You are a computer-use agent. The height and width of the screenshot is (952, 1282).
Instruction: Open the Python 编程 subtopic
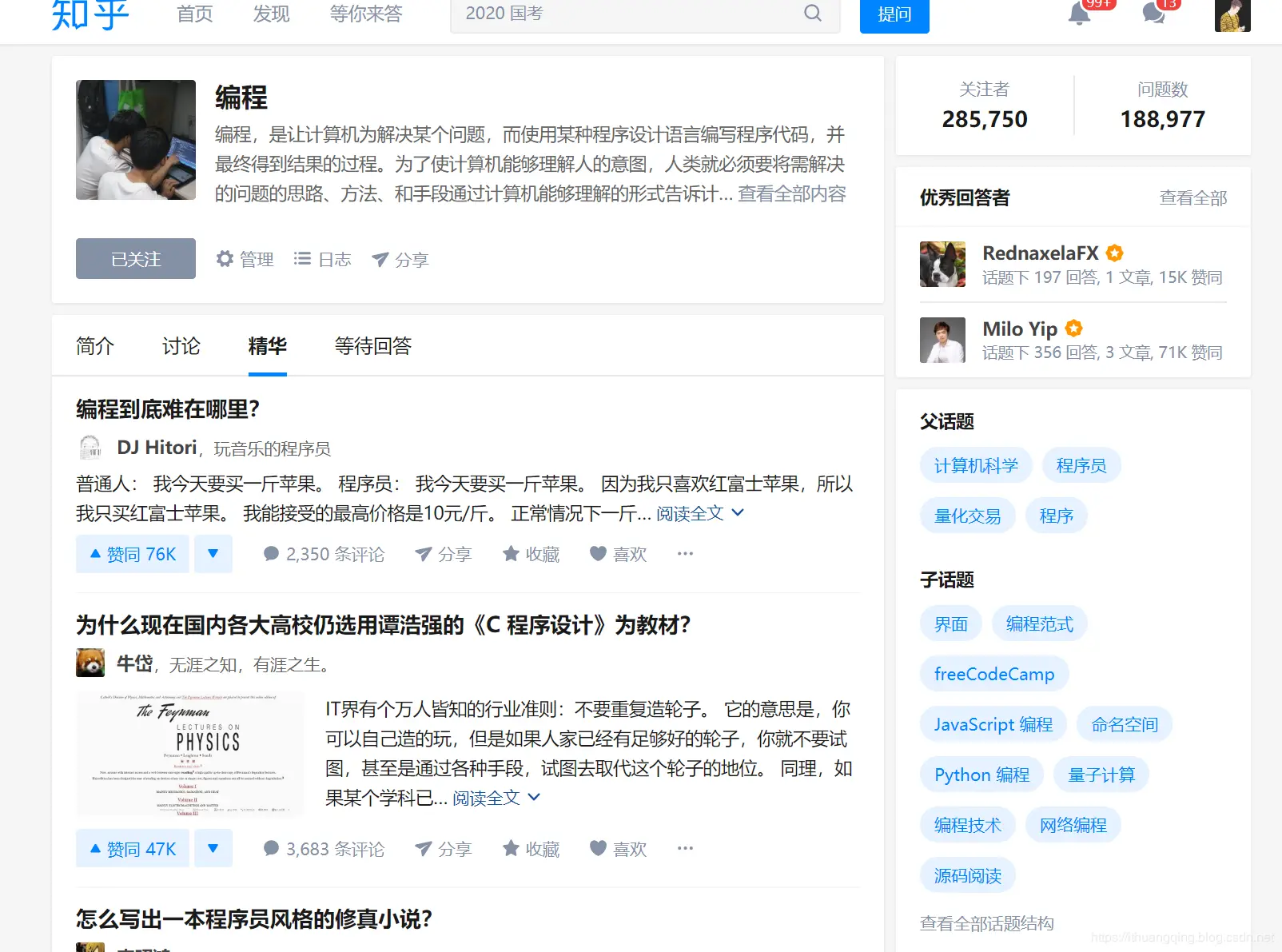pos(981,774)
